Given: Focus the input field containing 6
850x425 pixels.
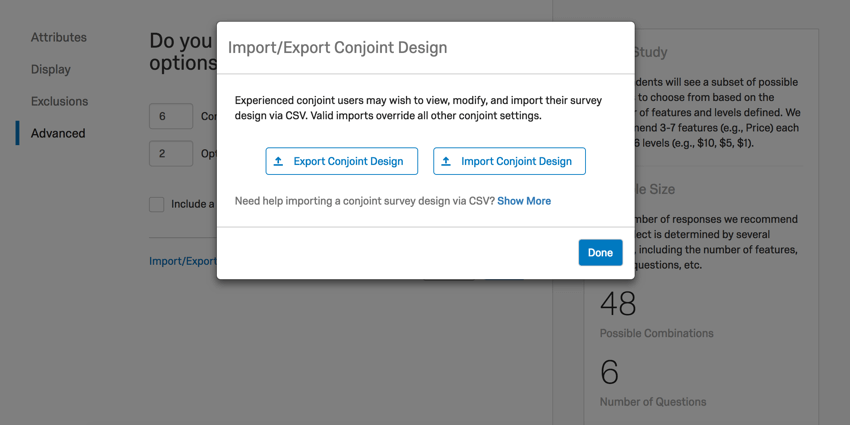Looking at the screenshot, I should point(170,116).
